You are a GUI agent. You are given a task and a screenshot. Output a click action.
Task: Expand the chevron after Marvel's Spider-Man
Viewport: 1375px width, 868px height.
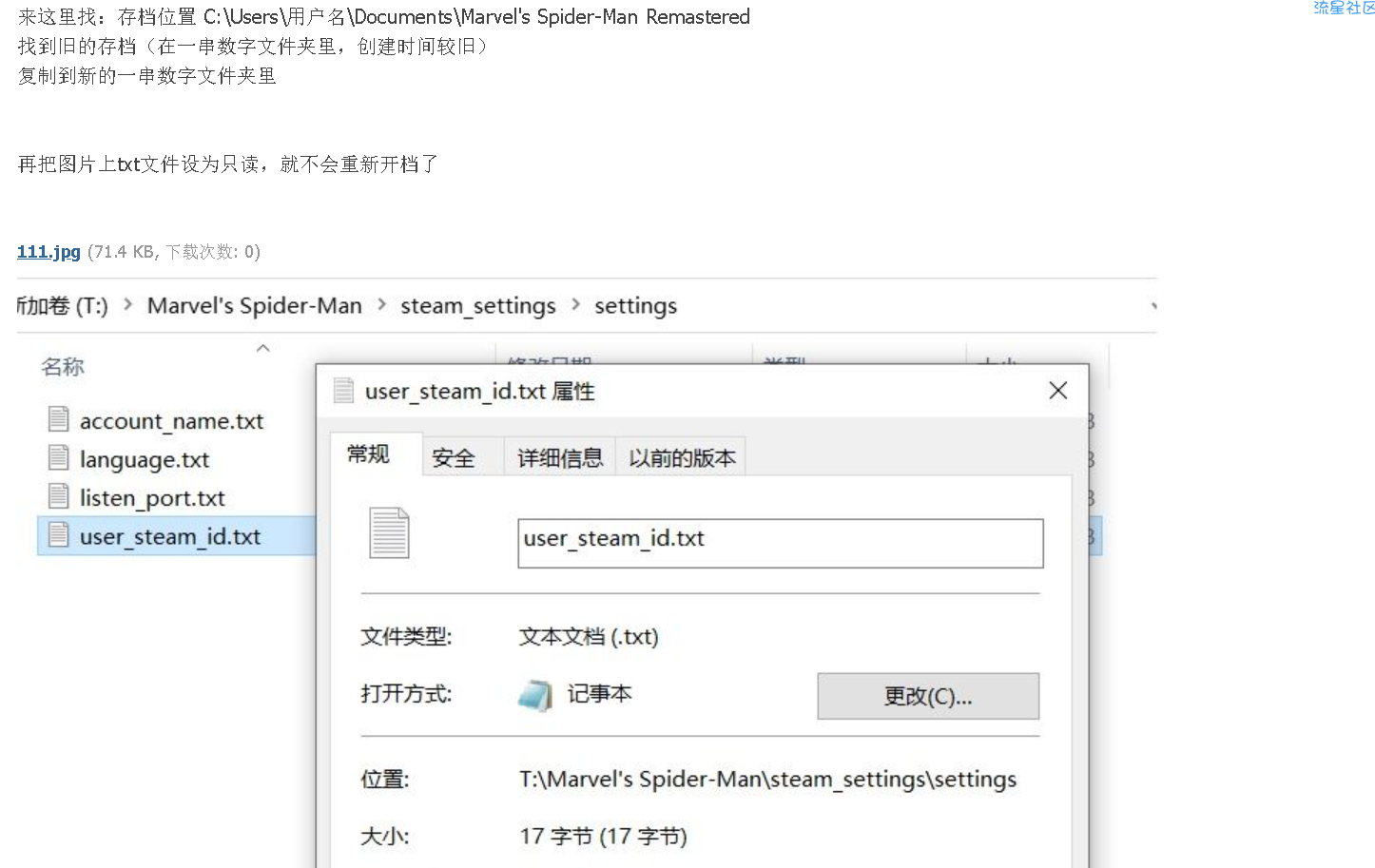point(381,305)
